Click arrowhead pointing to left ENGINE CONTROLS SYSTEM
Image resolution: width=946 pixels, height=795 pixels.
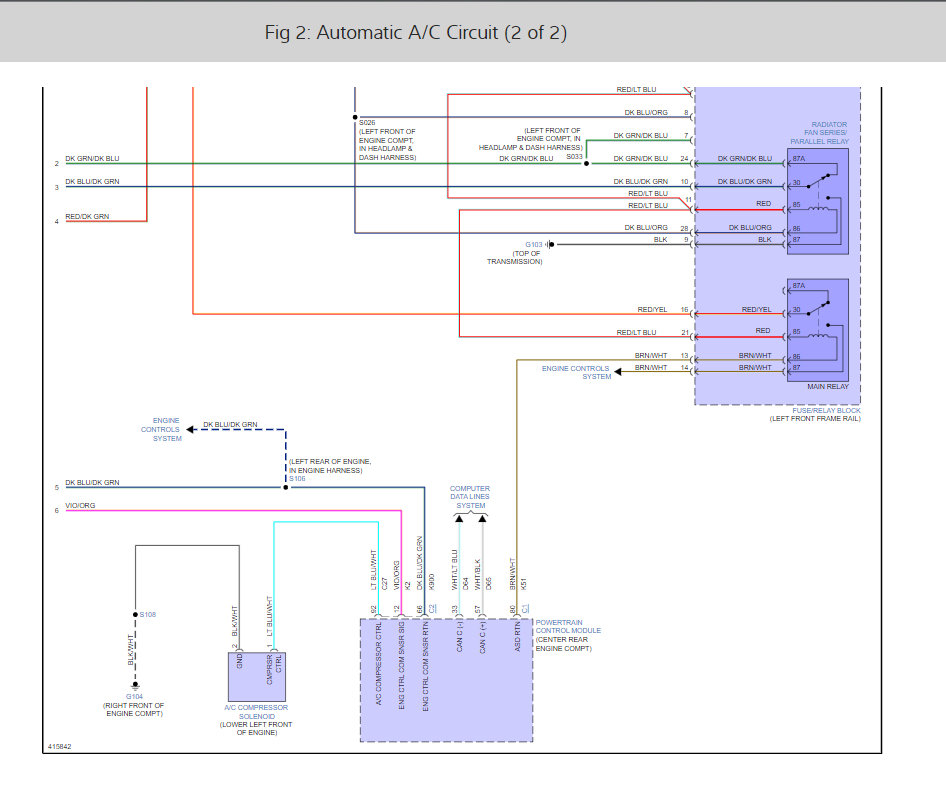pyautogui.click(x=190, y=429)
